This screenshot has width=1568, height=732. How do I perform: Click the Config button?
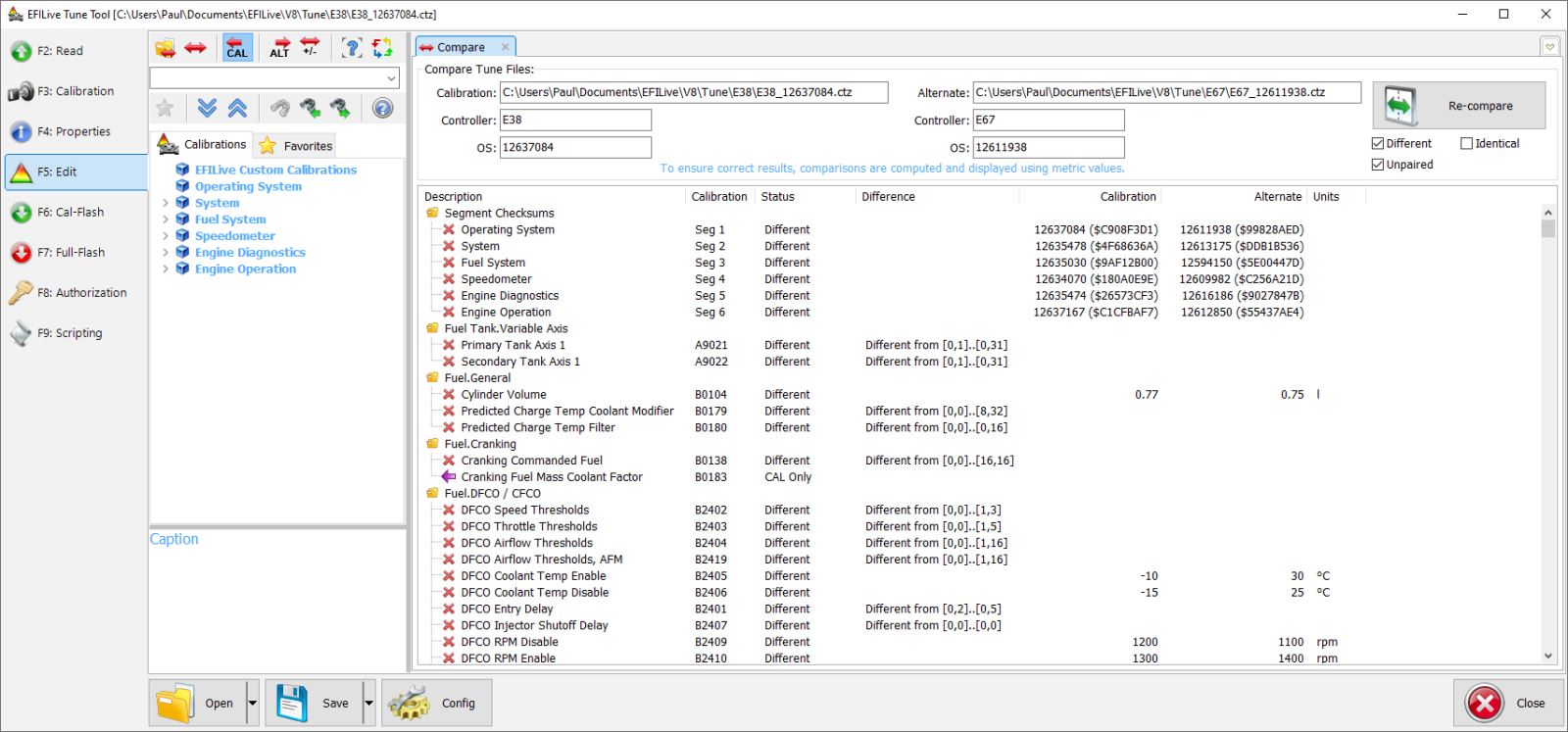click(x=436, y=703)
